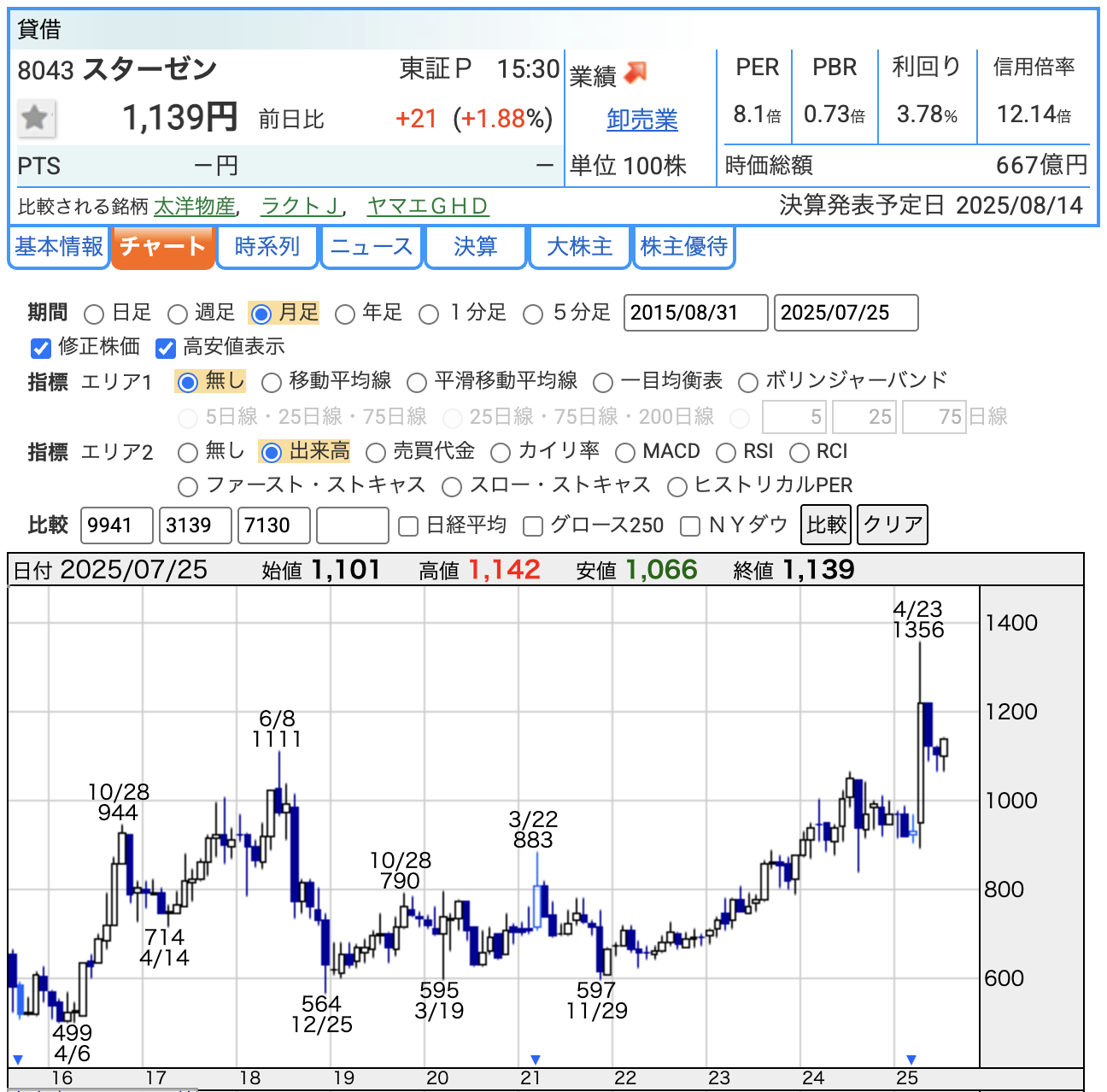Click the 6/8 1111 high label

tap(277, 729)
